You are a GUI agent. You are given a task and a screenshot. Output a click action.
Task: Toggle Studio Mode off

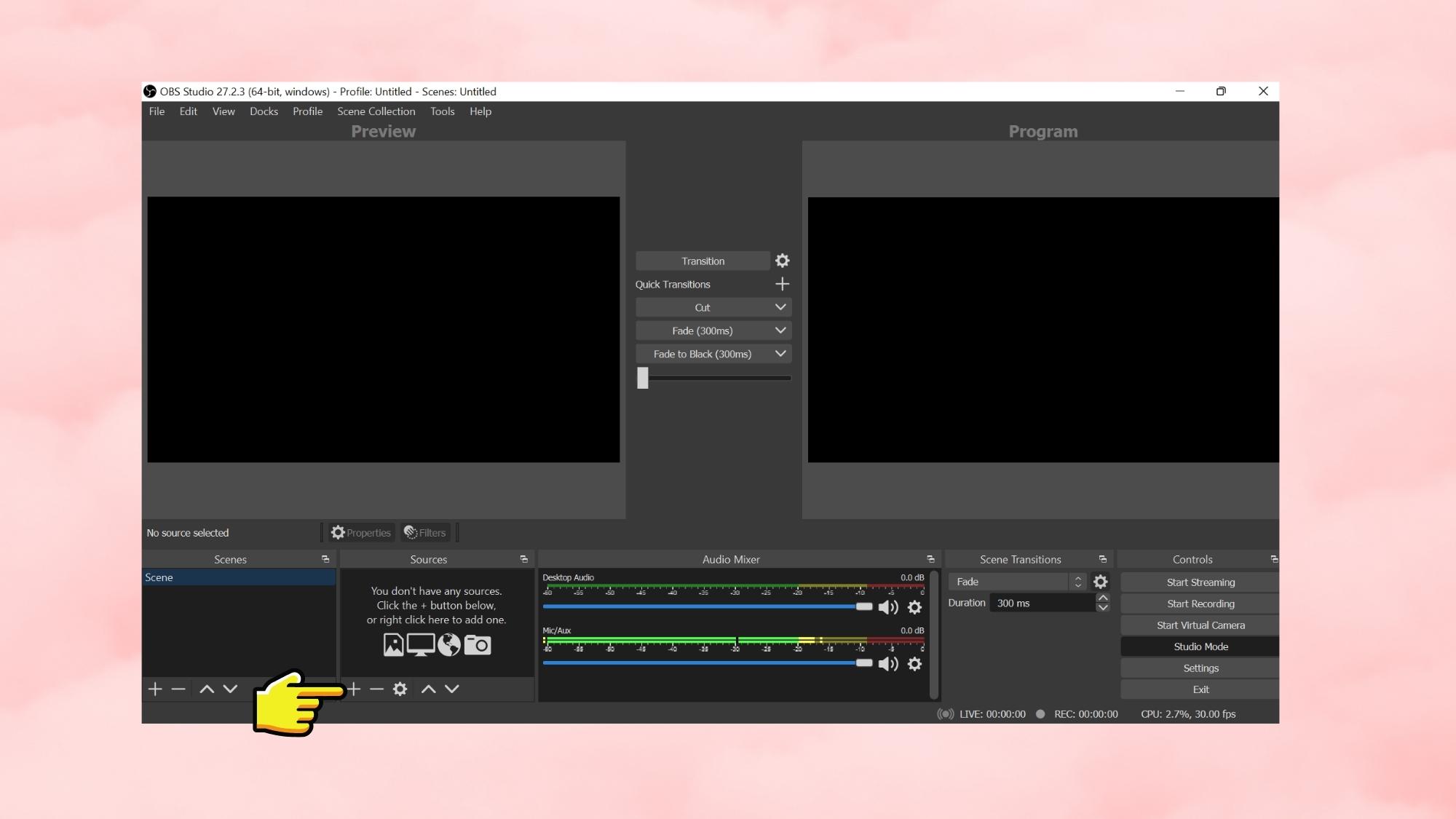[1200, 646]
